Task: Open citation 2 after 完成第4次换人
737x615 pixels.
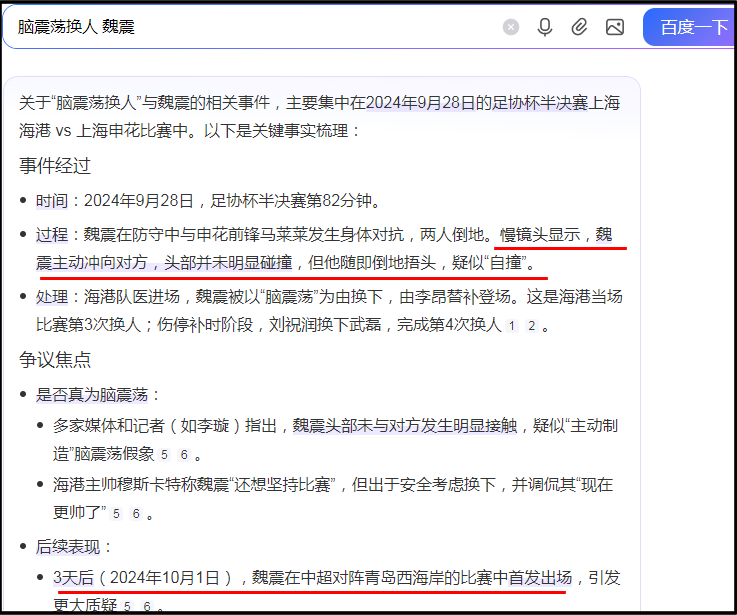Action: tap(532, 326)
